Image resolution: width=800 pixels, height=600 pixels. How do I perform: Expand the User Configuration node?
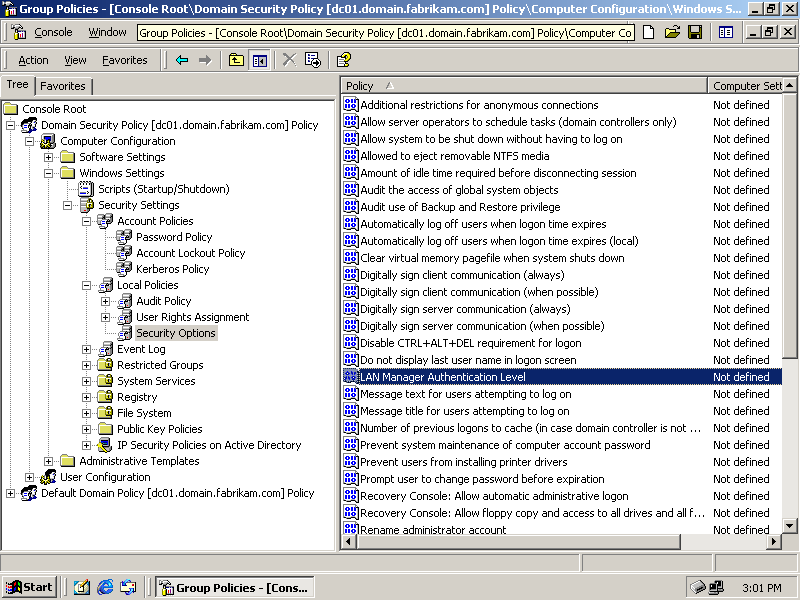(x=29, y=477)
